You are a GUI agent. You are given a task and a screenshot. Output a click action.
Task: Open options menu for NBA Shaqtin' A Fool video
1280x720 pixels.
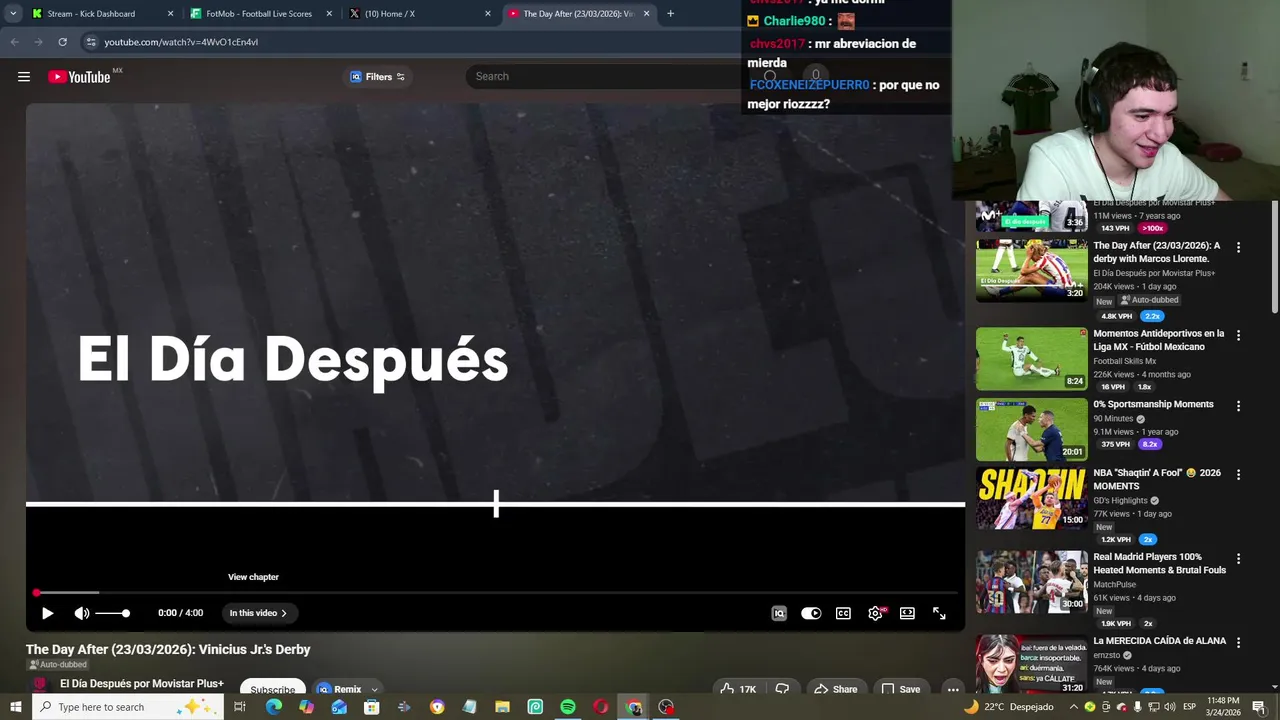[1238, 475]
